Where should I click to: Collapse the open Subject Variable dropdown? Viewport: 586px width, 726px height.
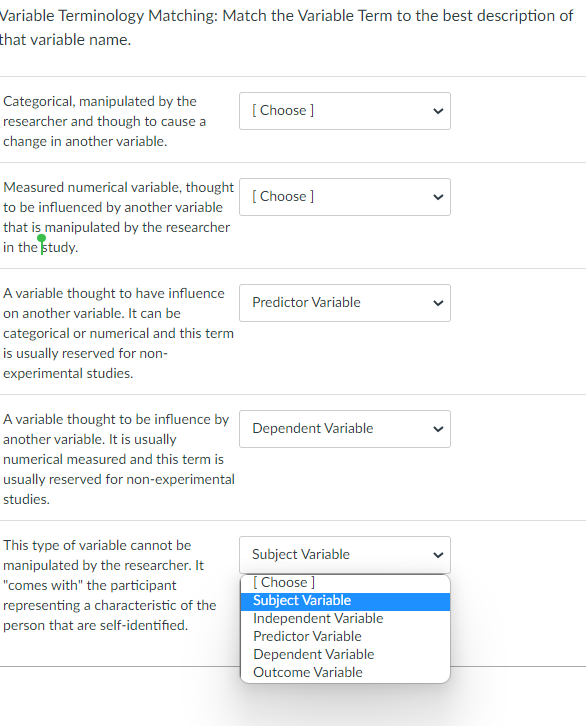click(345, 555)
